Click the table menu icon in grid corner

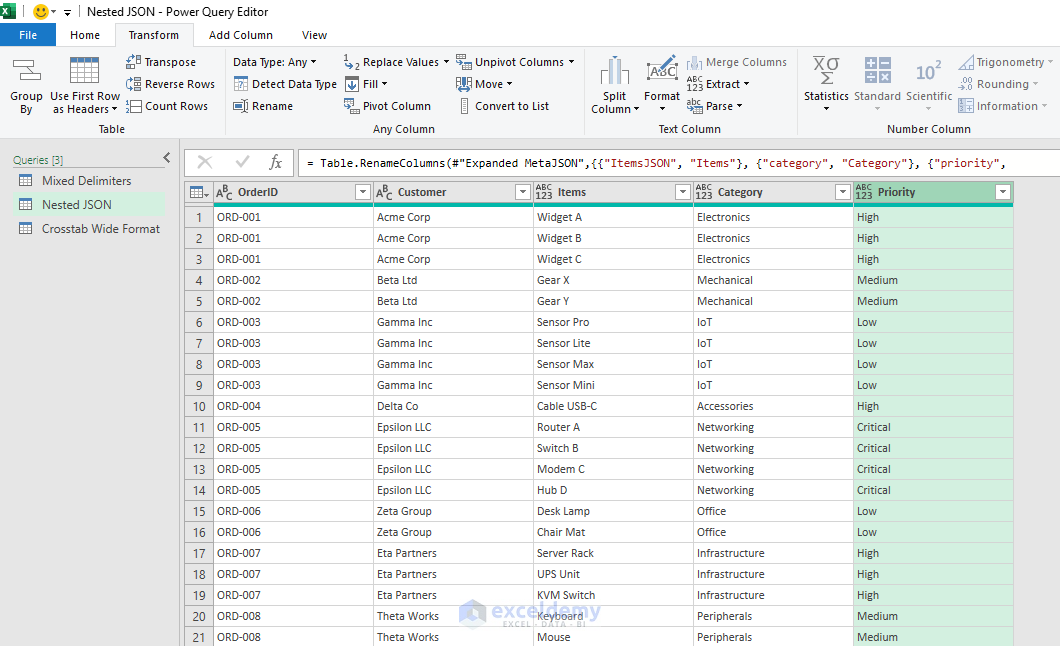coord(199,193)
